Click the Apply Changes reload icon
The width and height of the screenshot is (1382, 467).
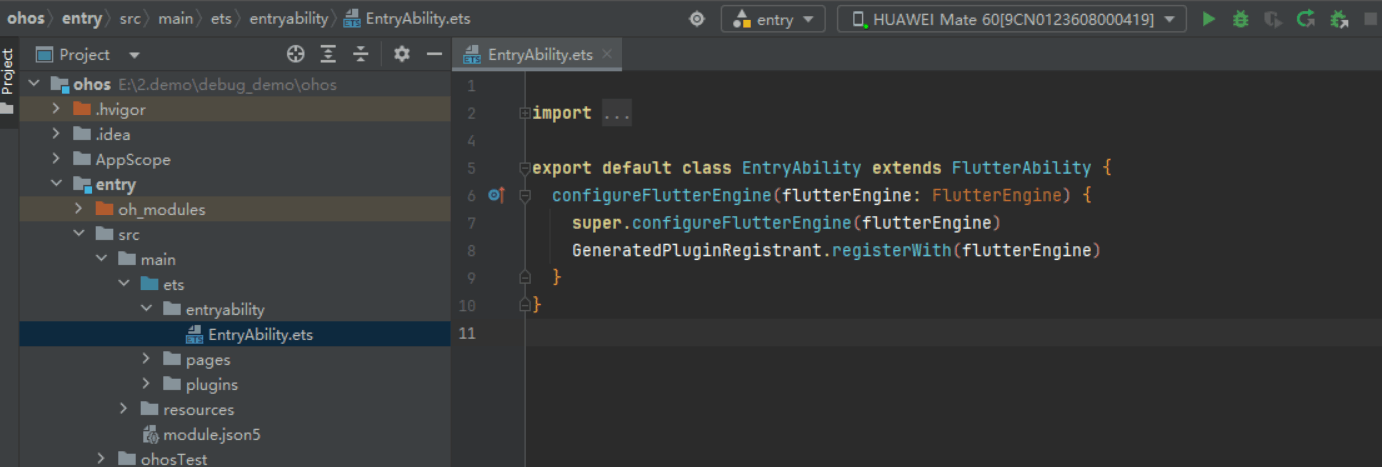[1305, 19]
